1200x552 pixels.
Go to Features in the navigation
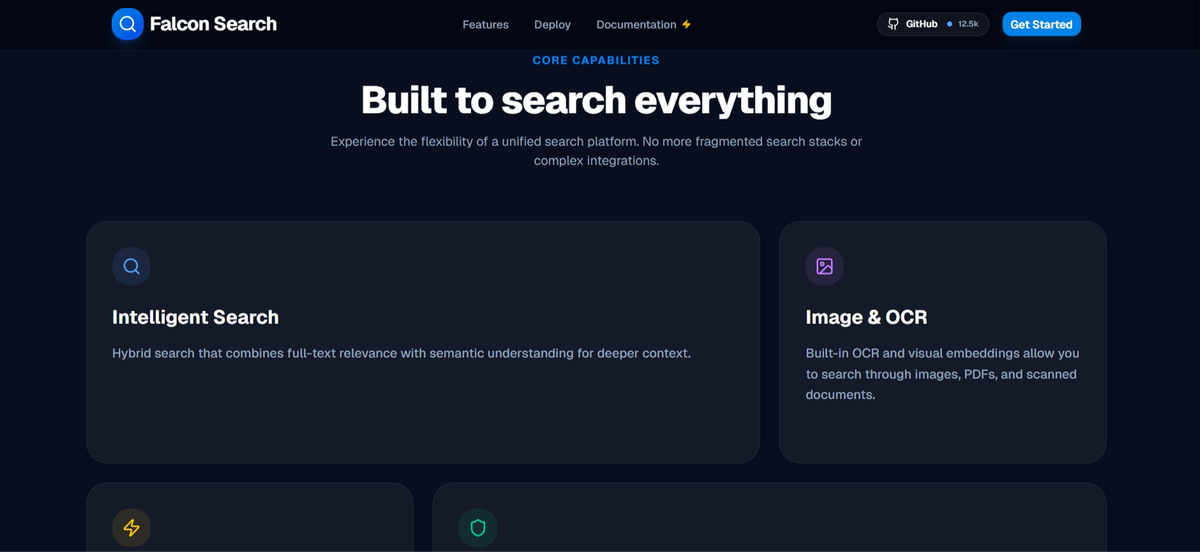point(485,24)
